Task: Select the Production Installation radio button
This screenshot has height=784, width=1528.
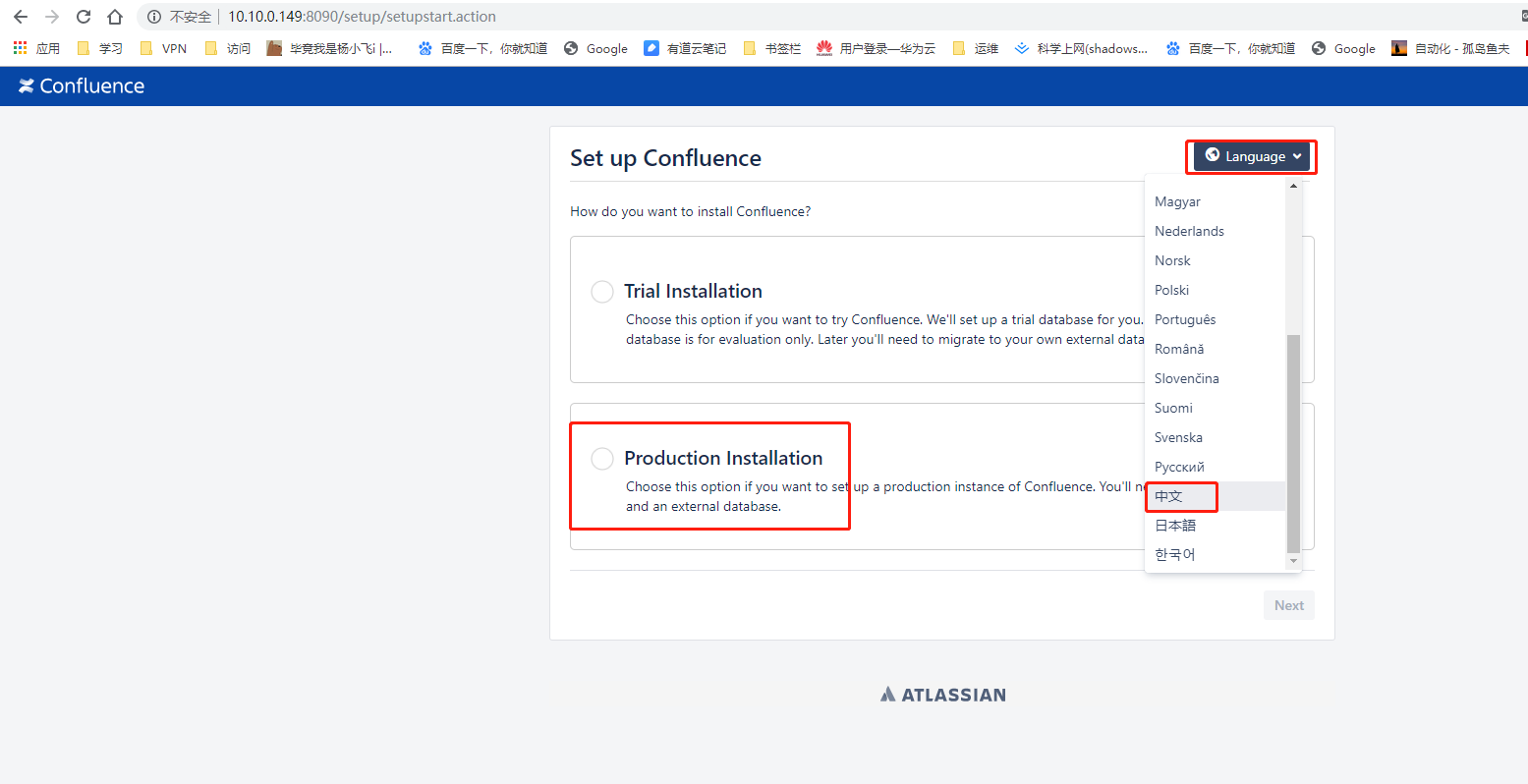Action: pos(600,458)
